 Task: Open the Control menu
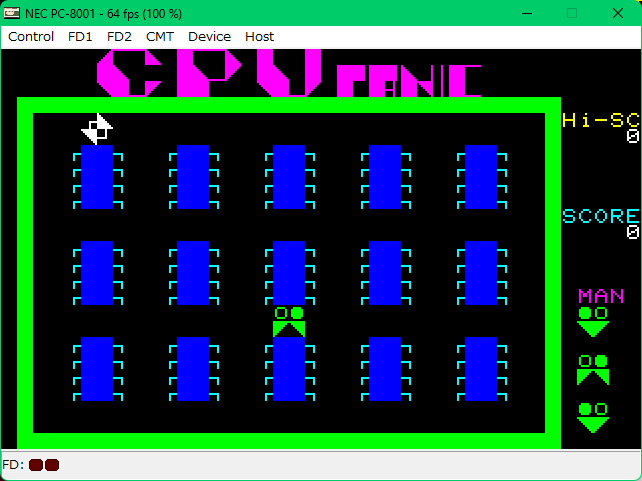coord(31,36)
